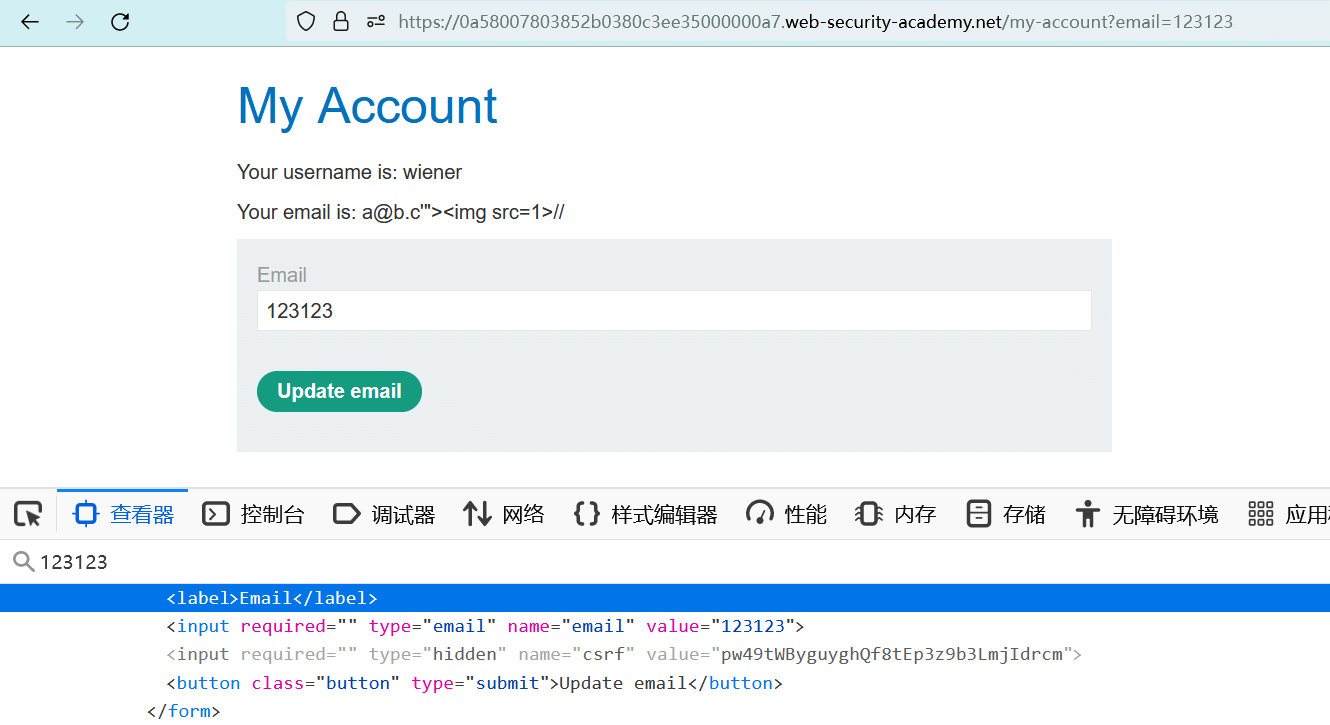This screenshot has height=725, width=1330.
Task: Click the shield tracking protection icon
Action: coord(306,21)
